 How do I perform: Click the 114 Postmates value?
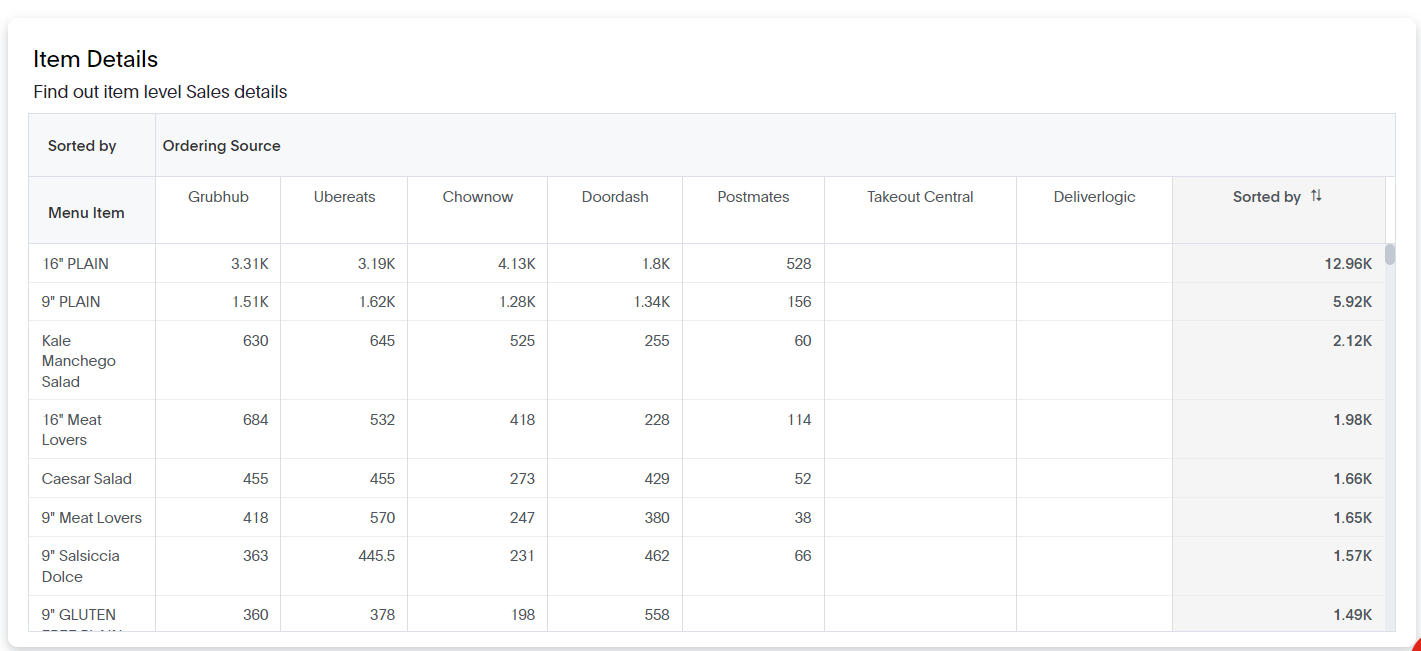click(799, 420)
